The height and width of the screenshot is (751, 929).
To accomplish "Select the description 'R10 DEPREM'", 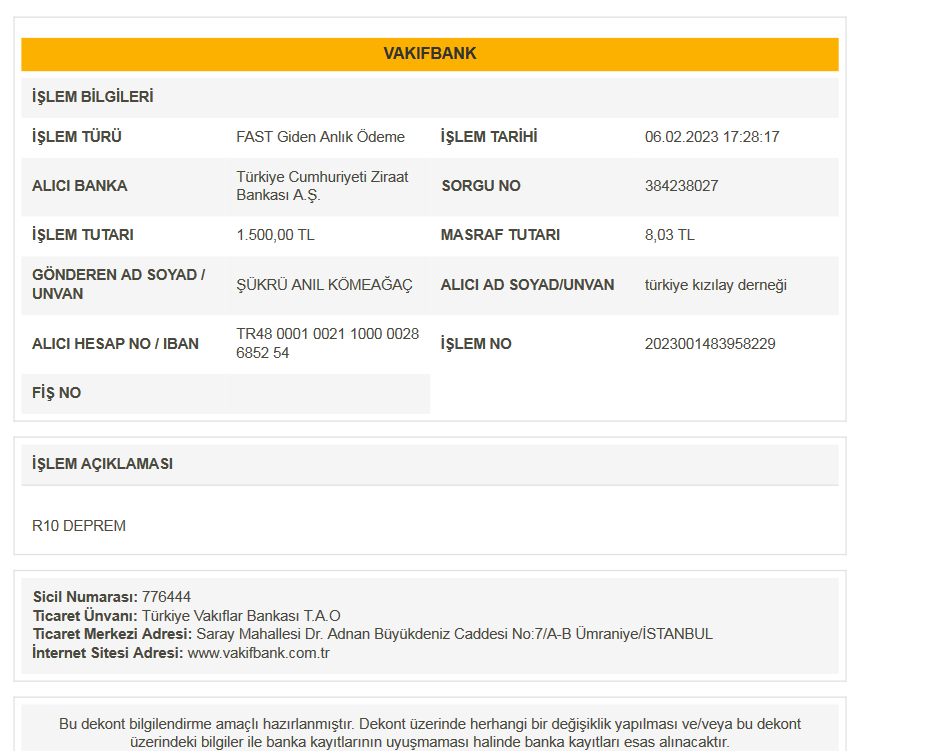I will [x=79, y=526].
